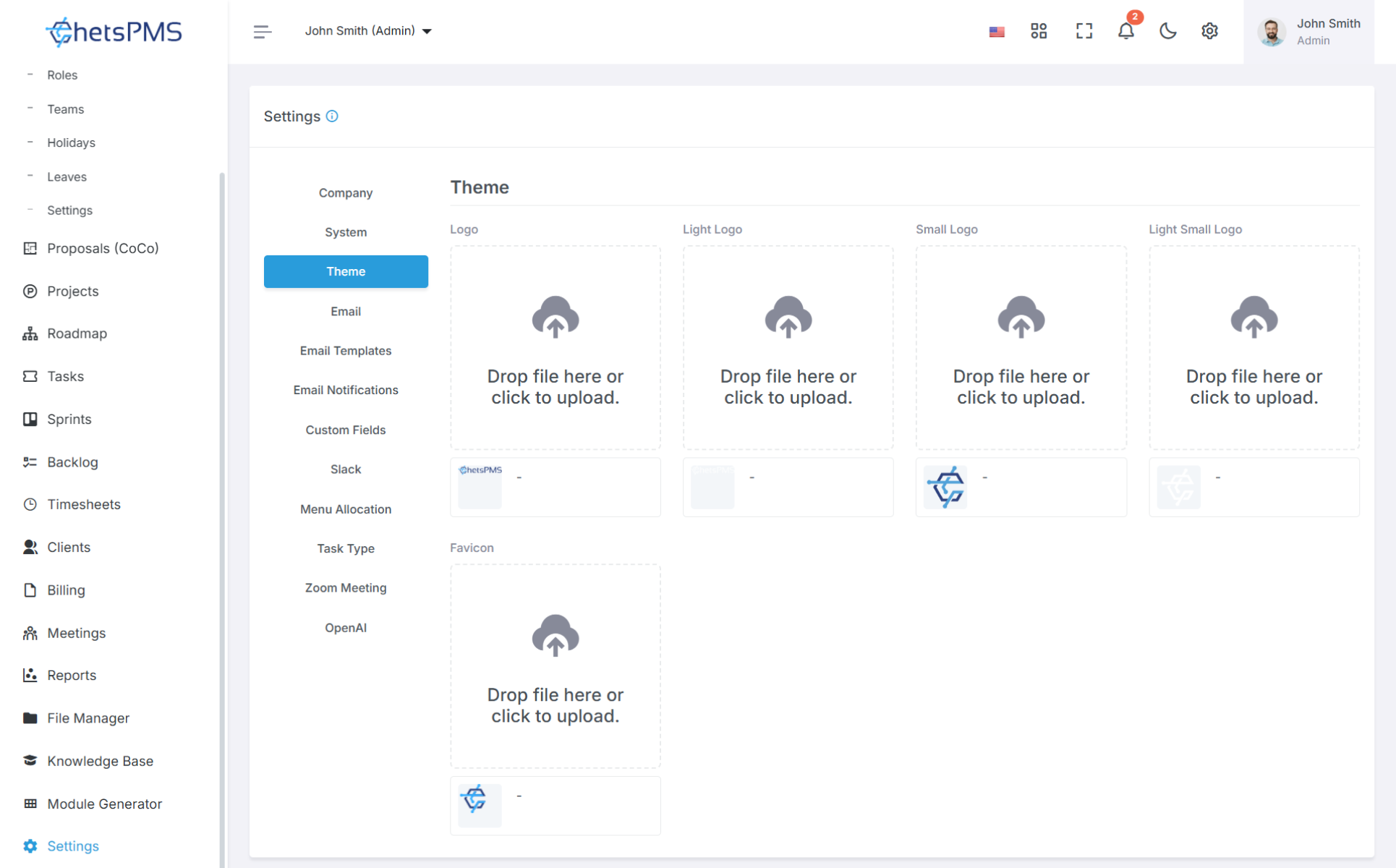Toggle dark mode with moon icon
Image resolution: width=1396 pixels, height=868 pixels.
tap(1167, 31)
